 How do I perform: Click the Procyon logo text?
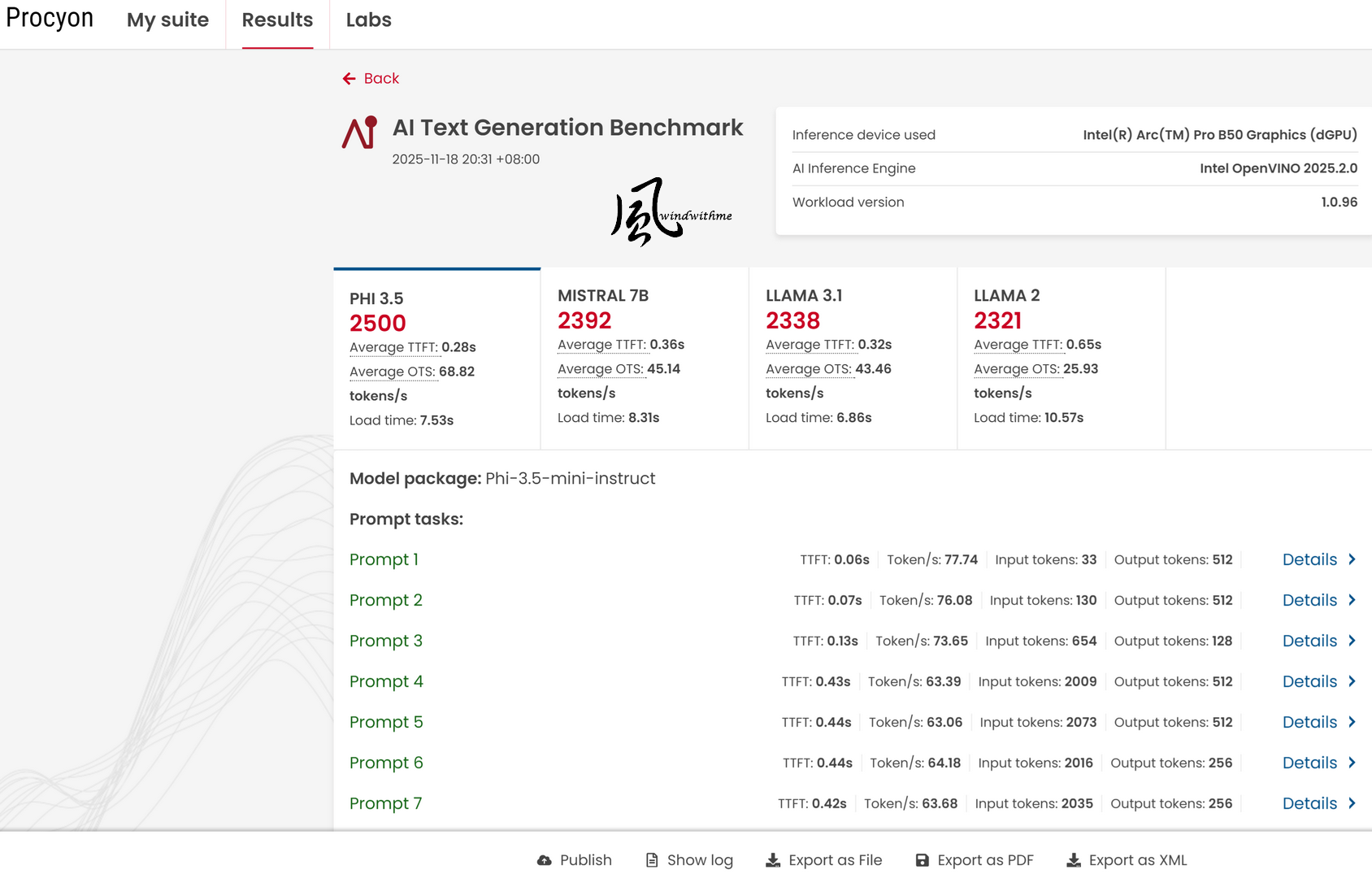(x=50, y=19)
